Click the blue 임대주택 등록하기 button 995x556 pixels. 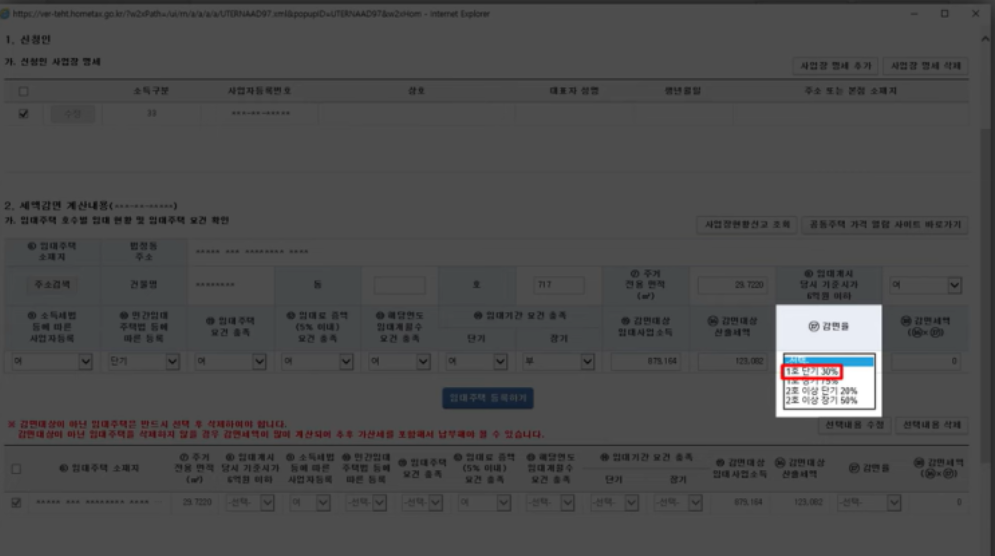pos(487,398)
